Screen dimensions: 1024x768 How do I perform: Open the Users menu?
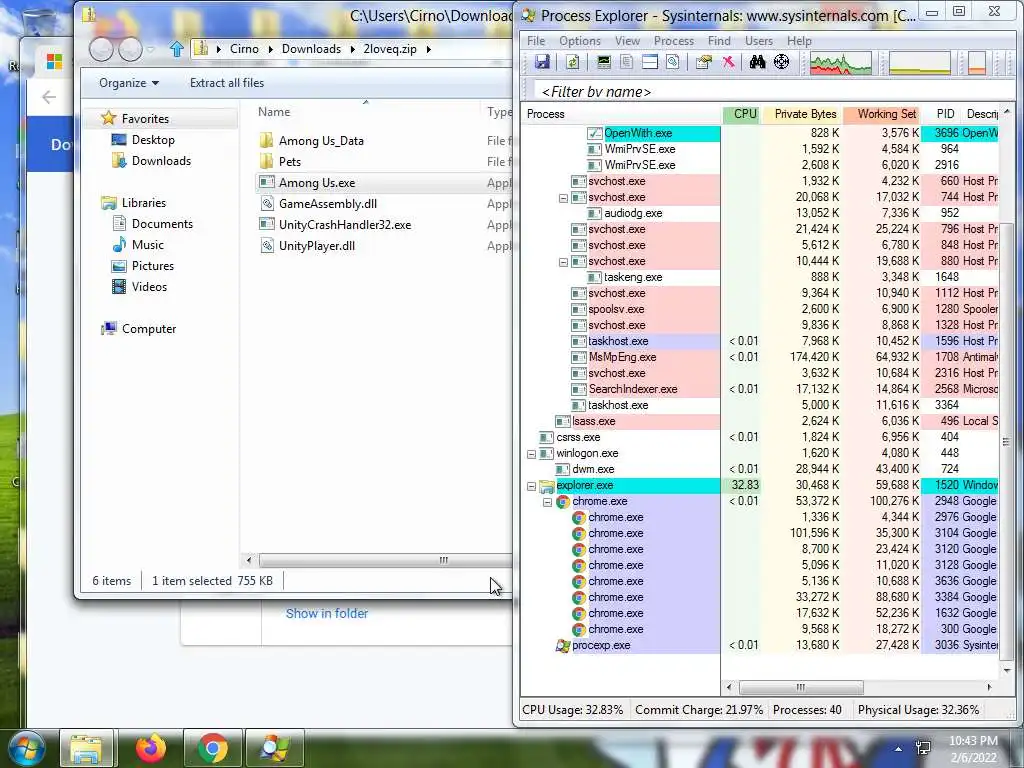pyautogui.click(x=759, y=40)
